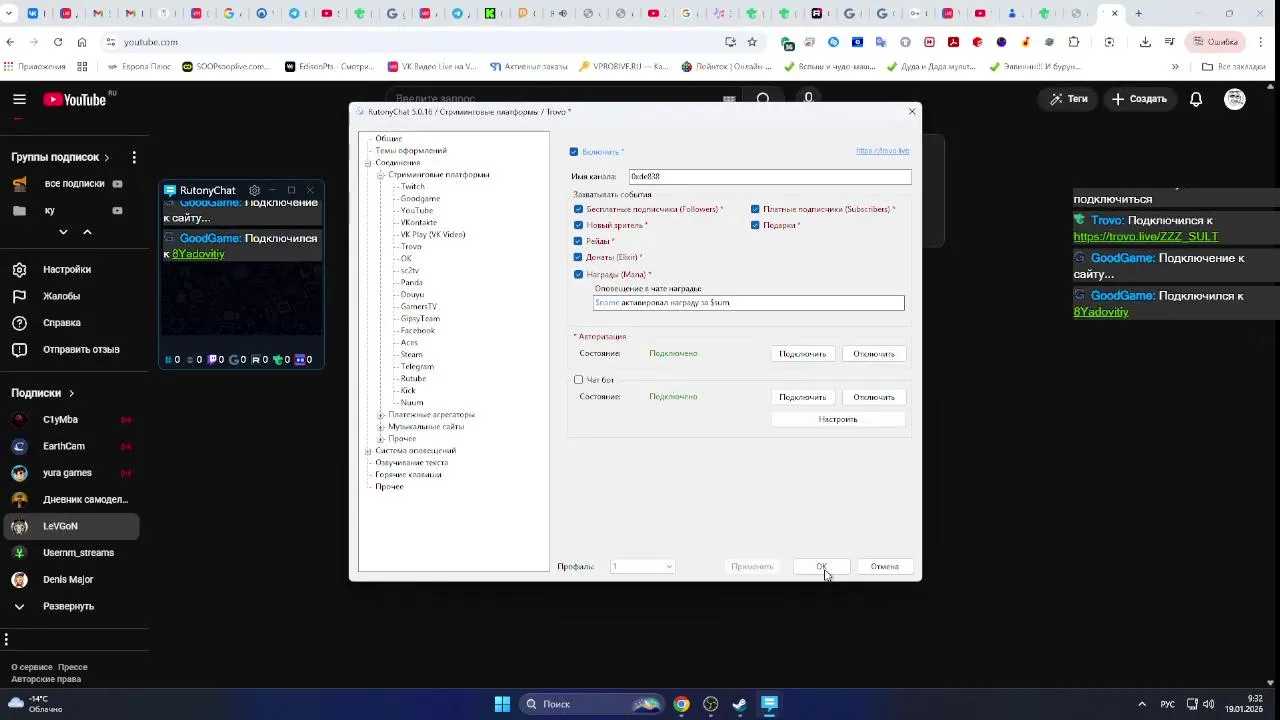Select Telegram in the platforms tree

pos(417,367)
